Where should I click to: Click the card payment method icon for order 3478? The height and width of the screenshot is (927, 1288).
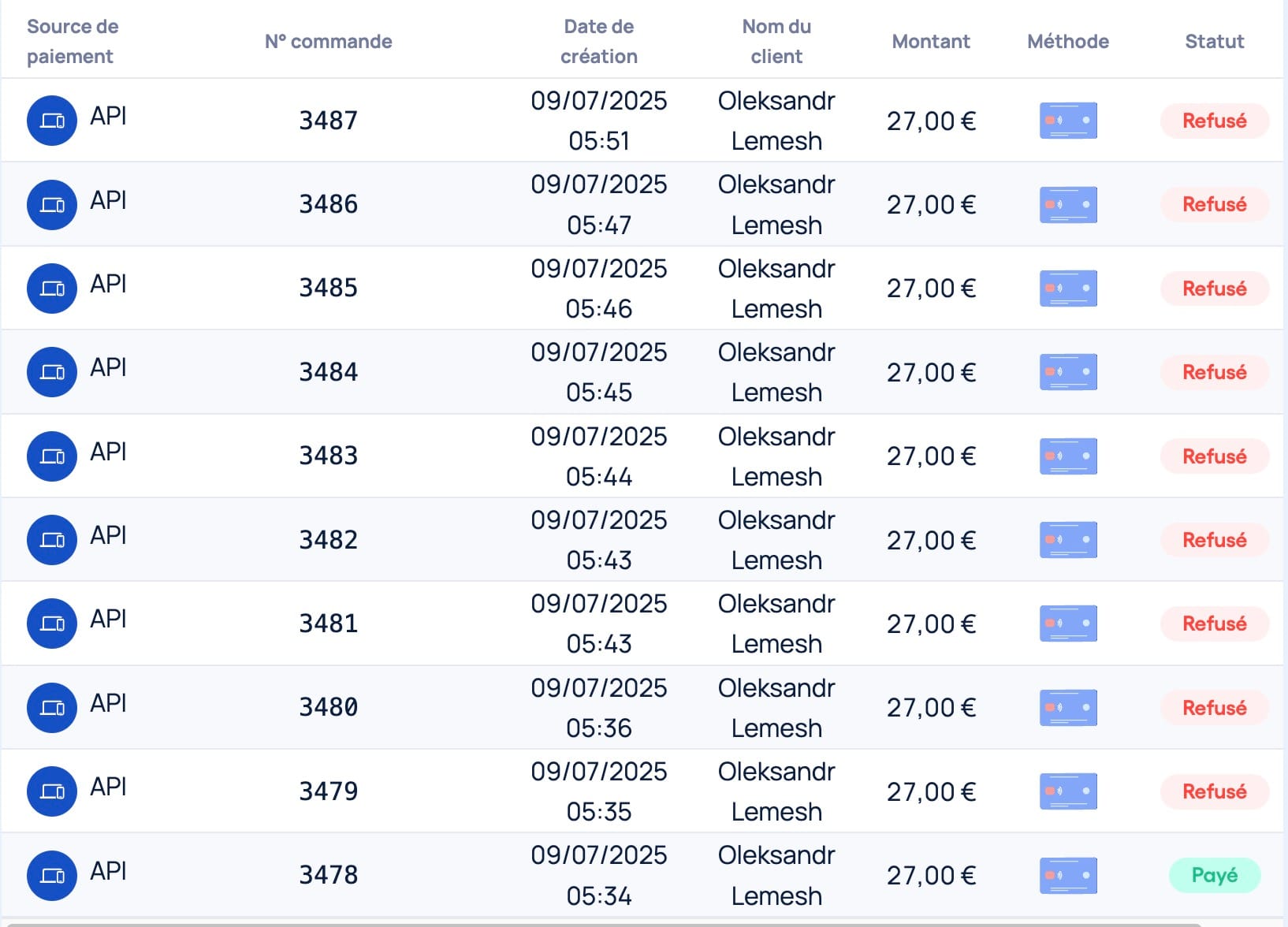(1068, 876)
